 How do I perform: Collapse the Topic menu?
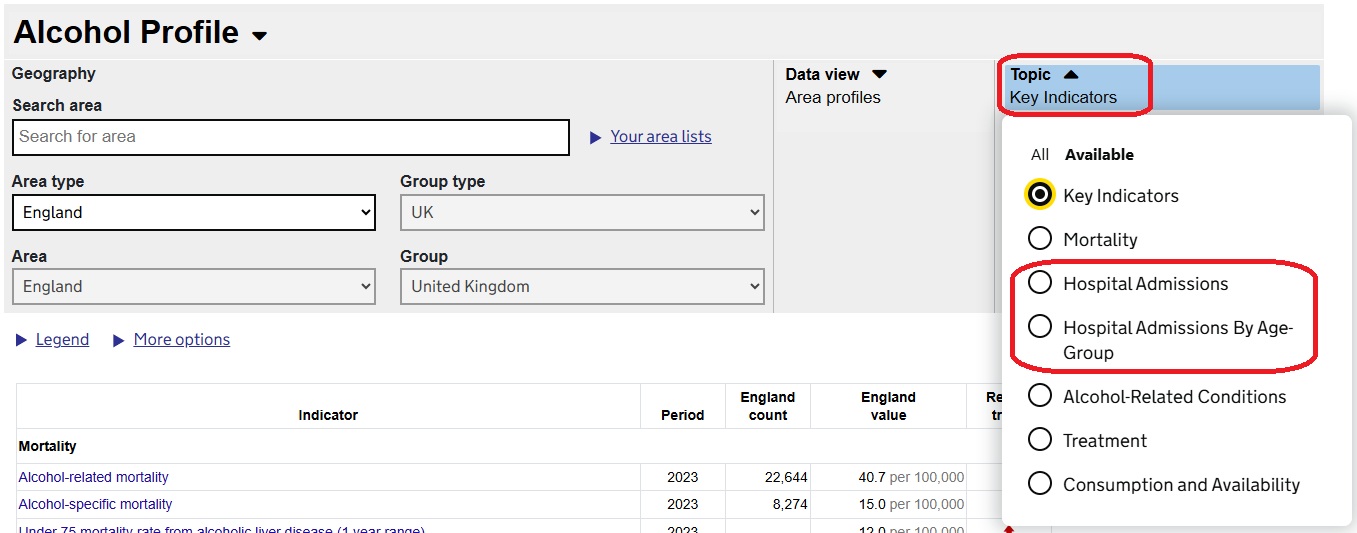pos(1071,74)
